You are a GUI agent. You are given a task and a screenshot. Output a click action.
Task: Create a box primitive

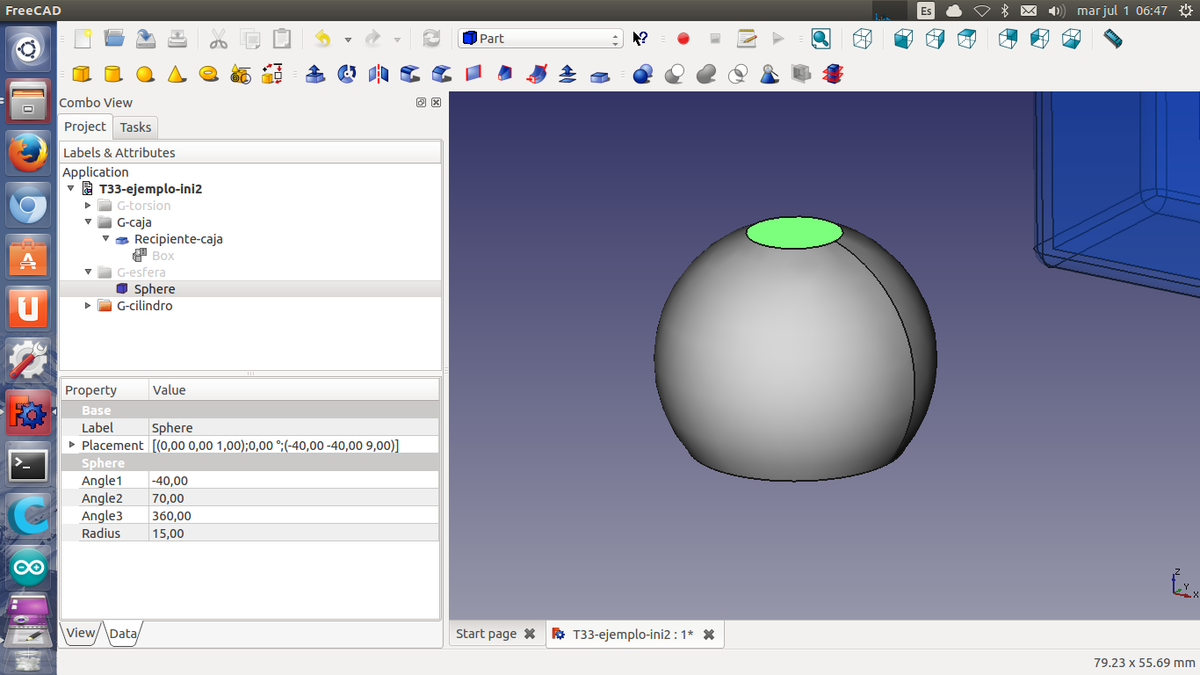click(82, 74)
